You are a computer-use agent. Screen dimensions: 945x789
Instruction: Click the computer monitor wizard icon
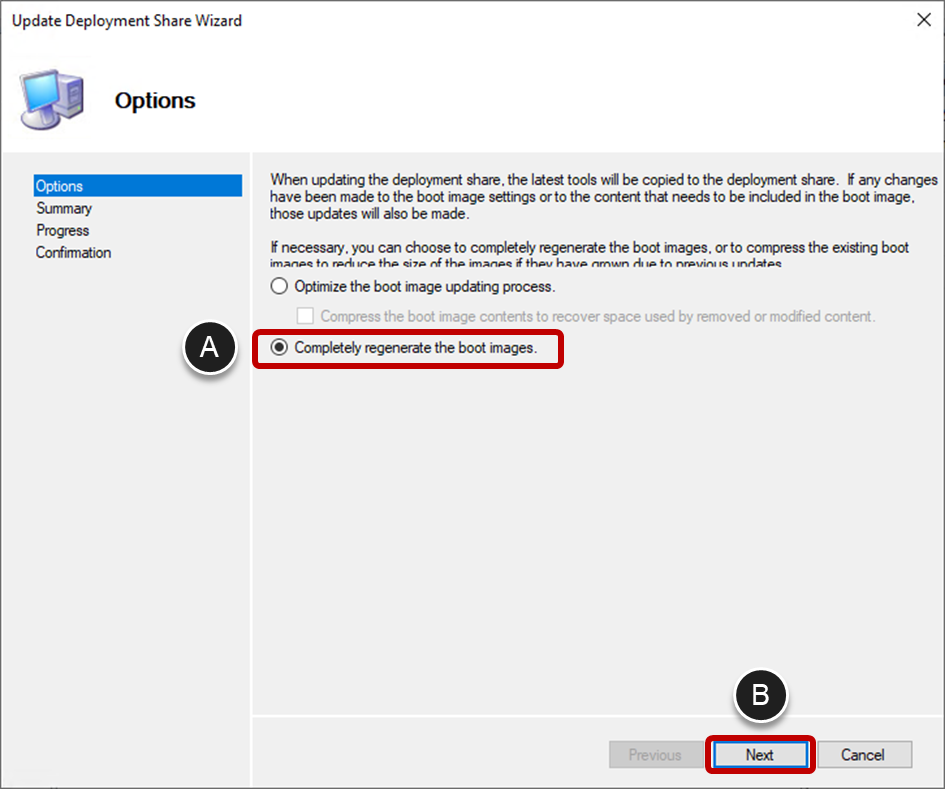point(51,100)
